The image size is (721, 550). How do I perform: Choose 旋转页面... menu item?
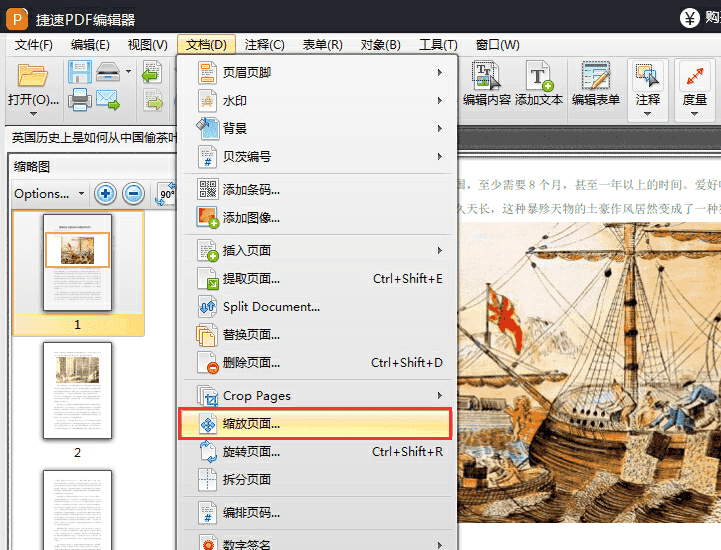pos(316,452)
